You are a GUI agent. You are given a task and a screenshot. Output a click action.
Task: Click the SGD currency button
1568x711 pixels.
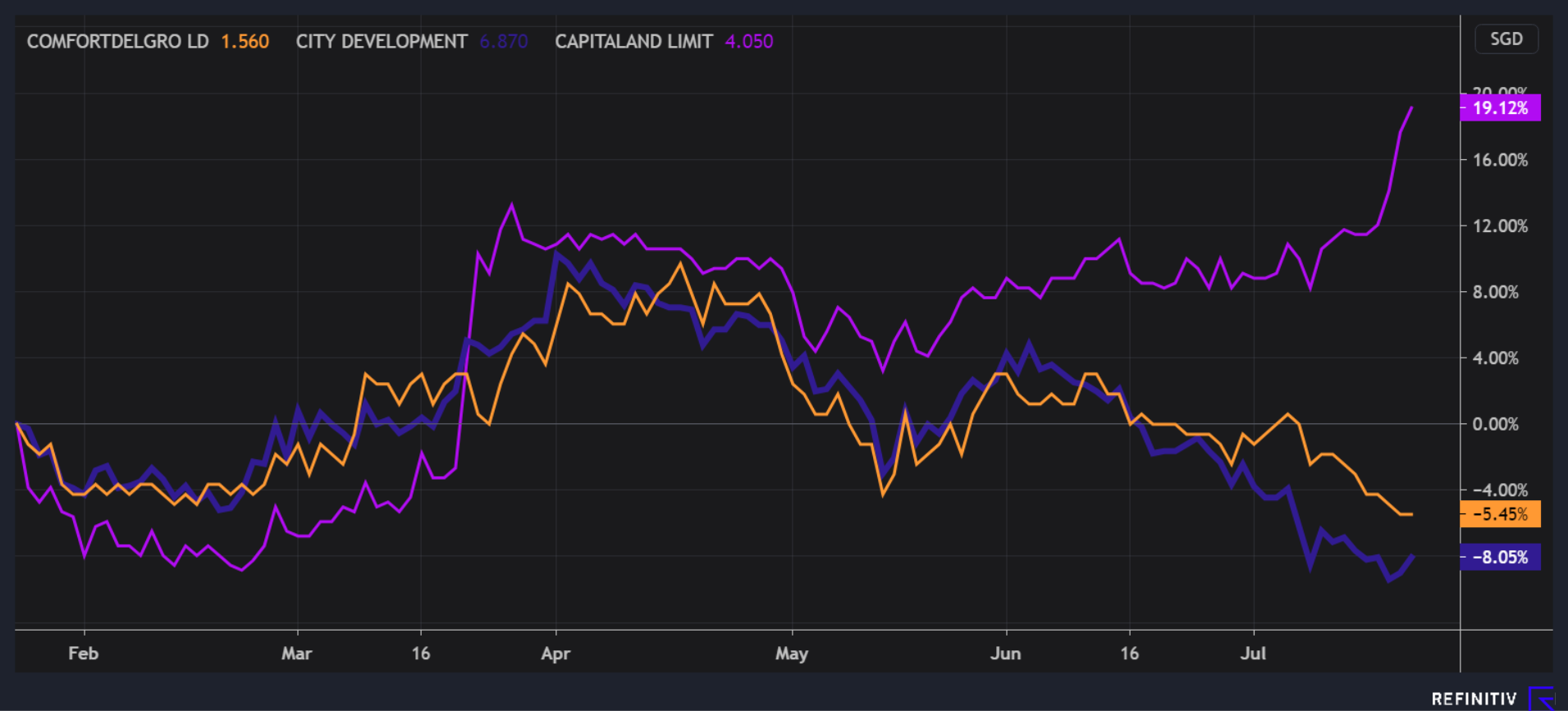tap(1506, 39)
